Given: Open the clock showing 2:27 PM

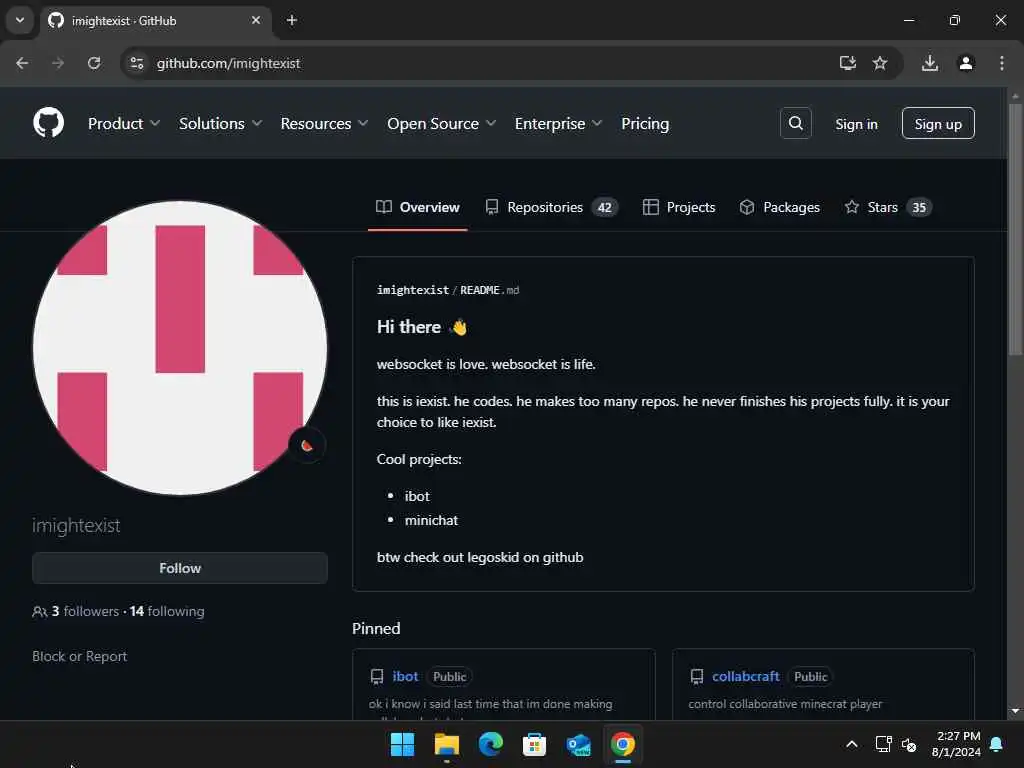Looking at the screenshot, I should [956, 744].
